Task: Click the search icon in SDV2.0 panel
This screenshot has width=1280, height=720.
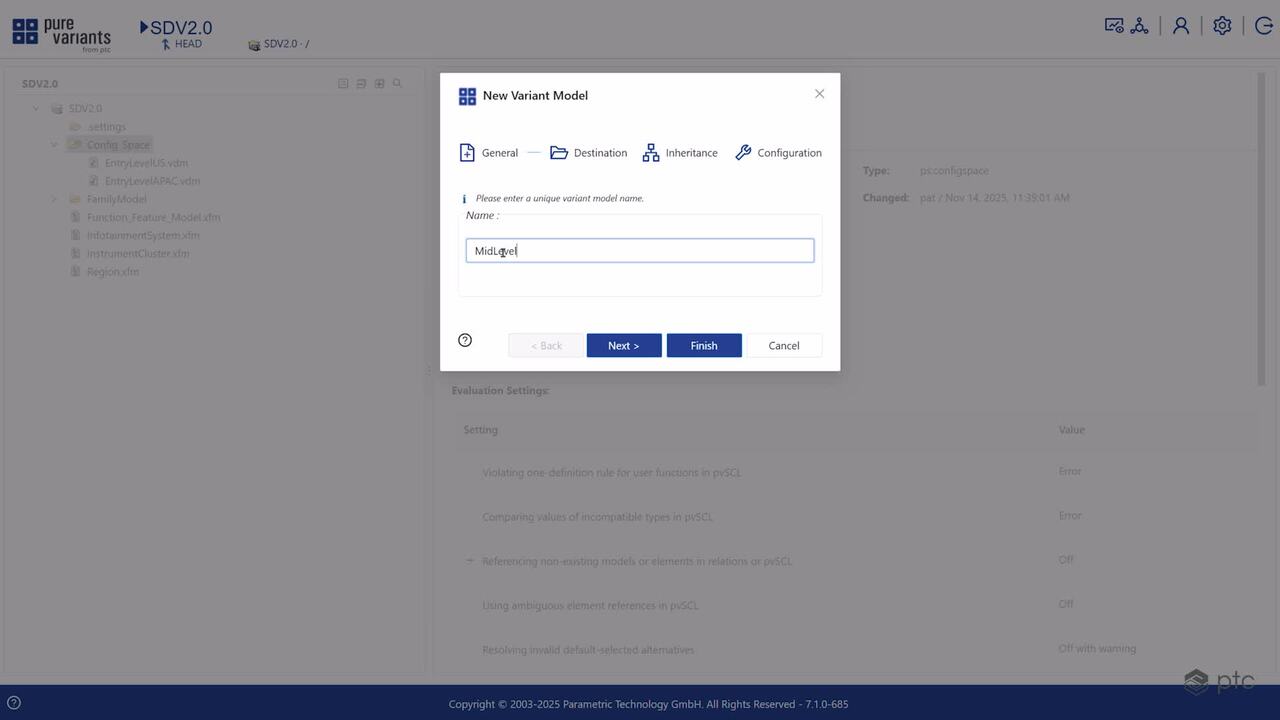Action: coord(397,83)
